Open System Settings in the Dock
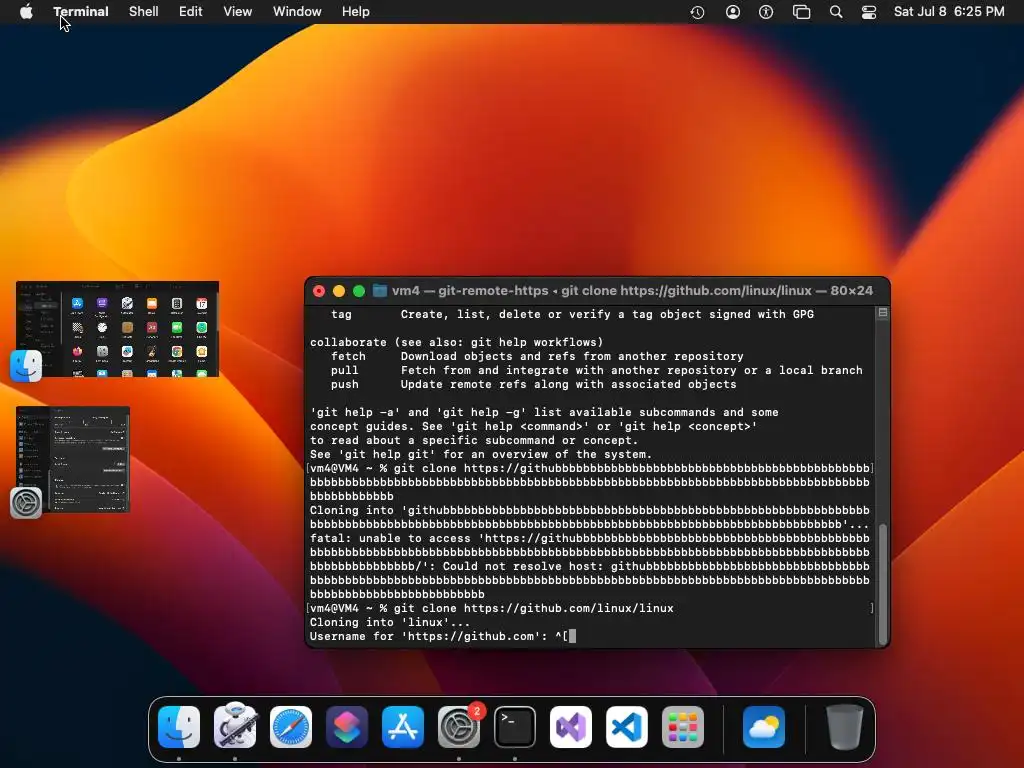 click(459, 727)
